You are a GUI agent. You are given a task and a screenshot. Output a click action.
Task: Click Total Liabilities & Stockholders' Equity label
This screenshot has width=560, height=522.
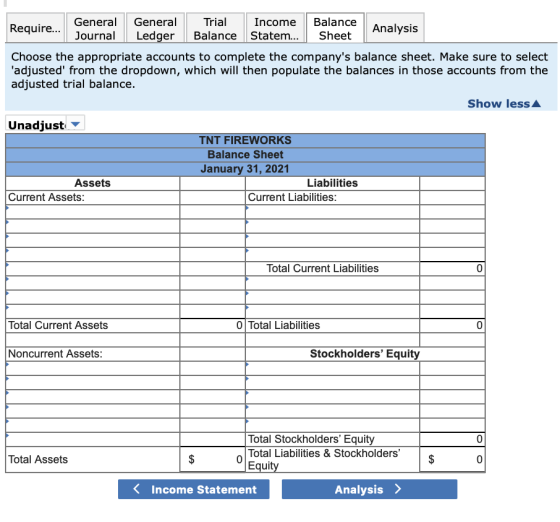point(324,459)
